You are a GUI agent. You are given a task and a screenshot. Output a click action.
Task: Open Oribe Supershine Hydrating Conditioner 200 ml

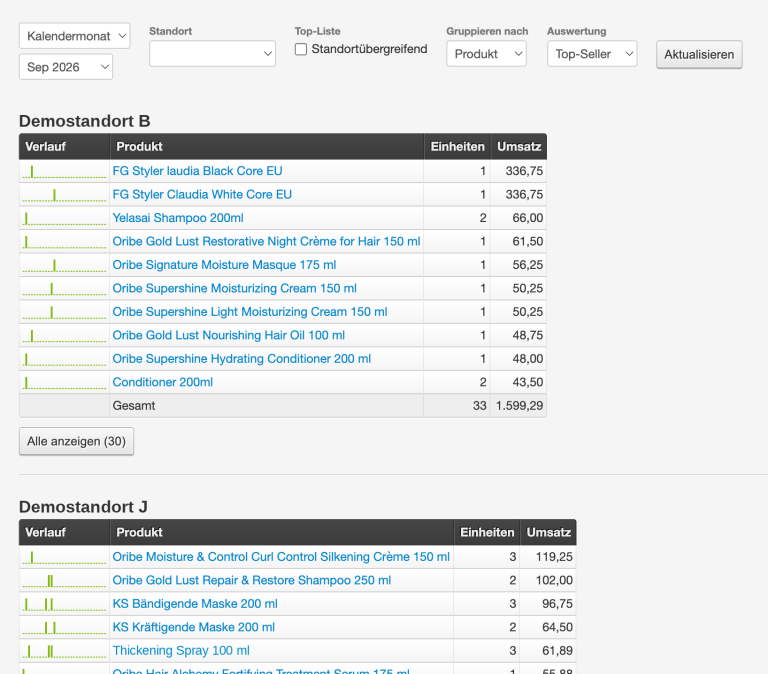[x=242, y=359]
